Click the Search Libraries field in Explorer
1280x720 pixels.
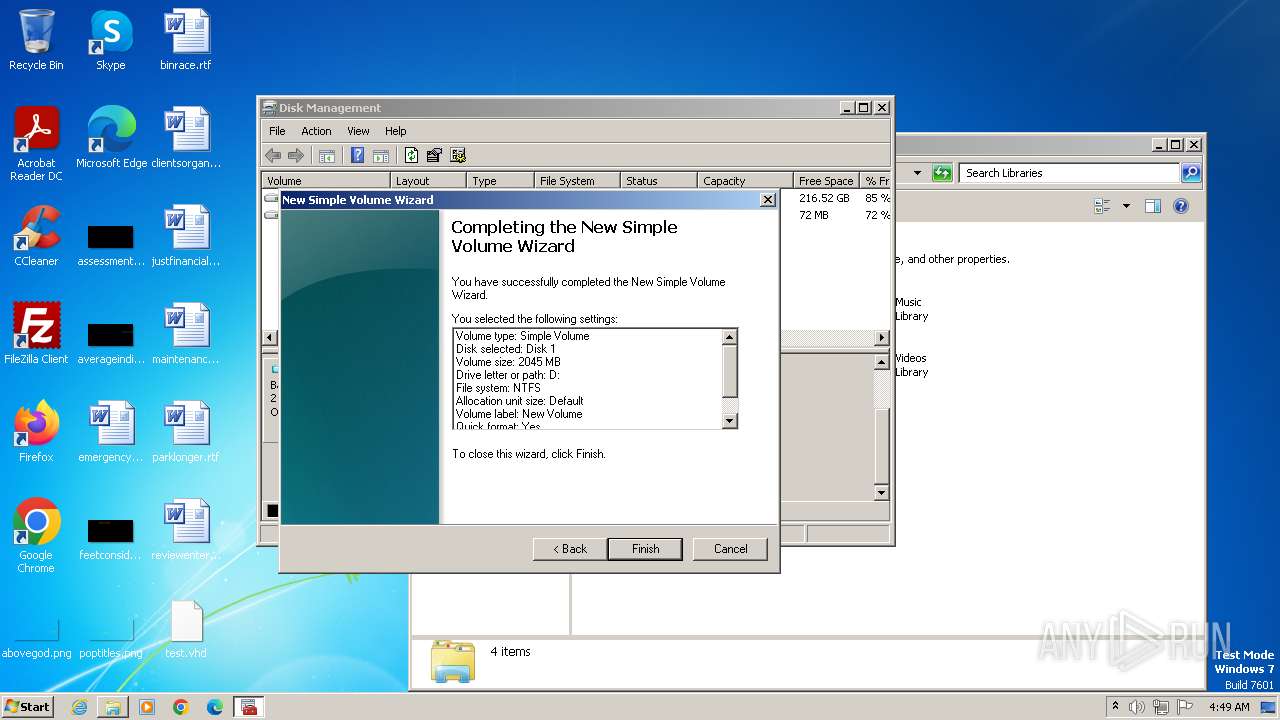pyautogui.click(x=1069, y=173)
